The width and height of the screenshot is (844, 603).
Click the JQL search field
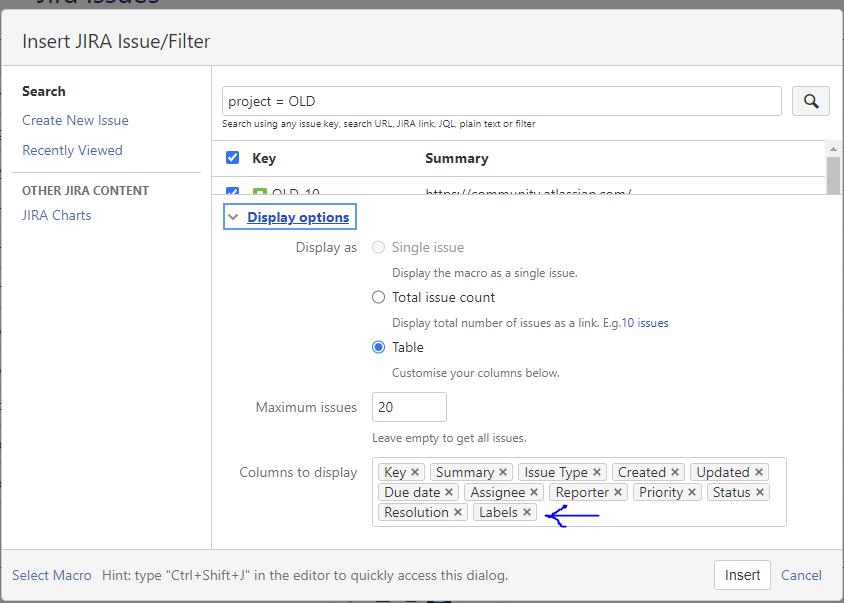[502, 101]
